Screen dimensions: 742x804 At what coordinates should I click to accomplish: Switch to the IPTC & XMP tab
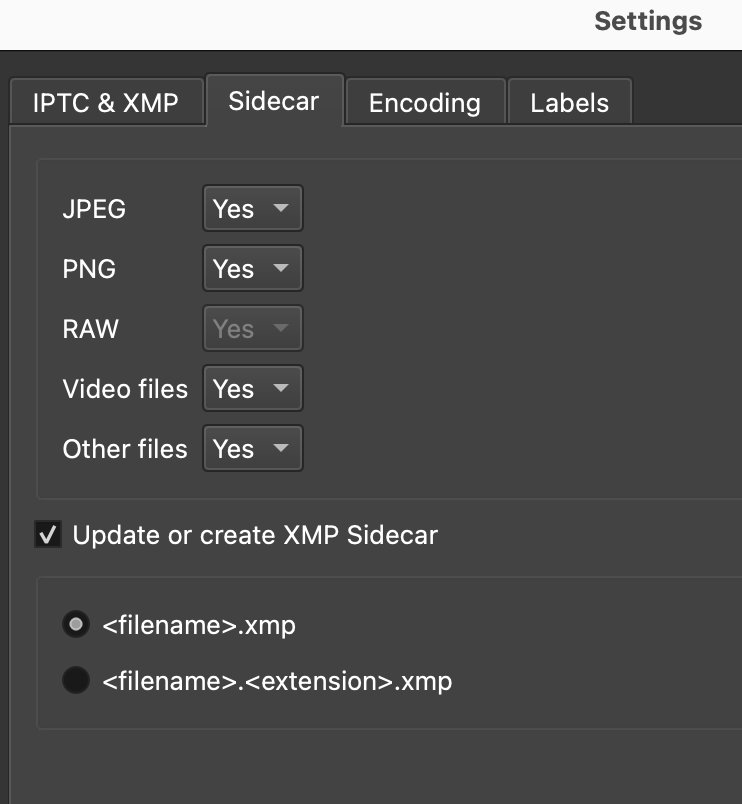click(105, 103)
